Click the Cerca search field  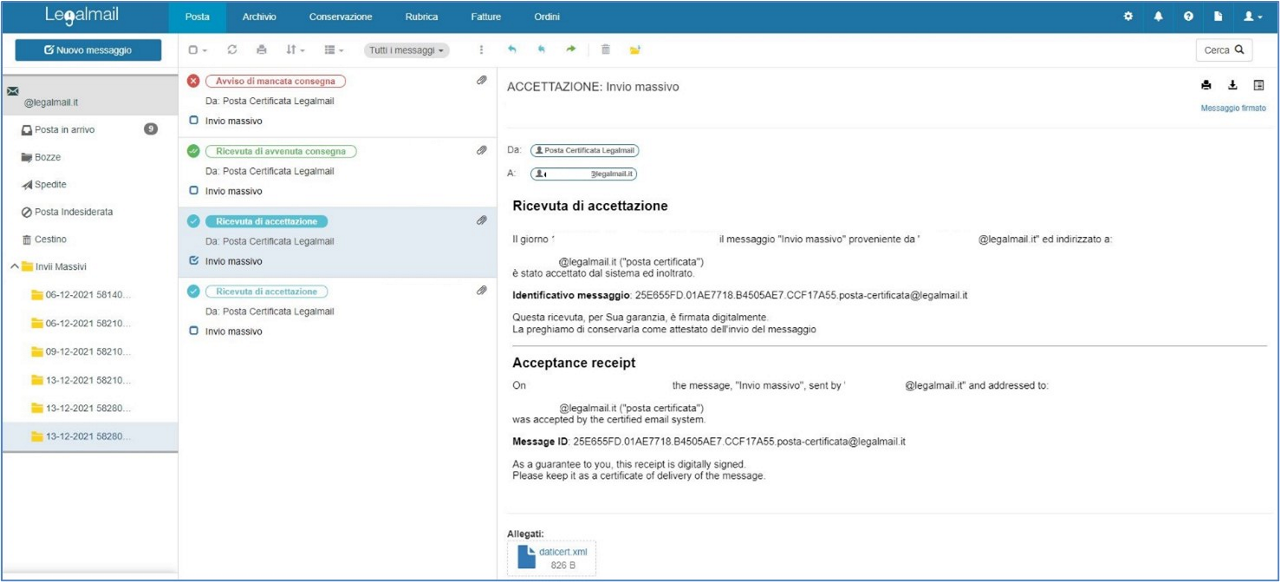tap(1224, 50)
